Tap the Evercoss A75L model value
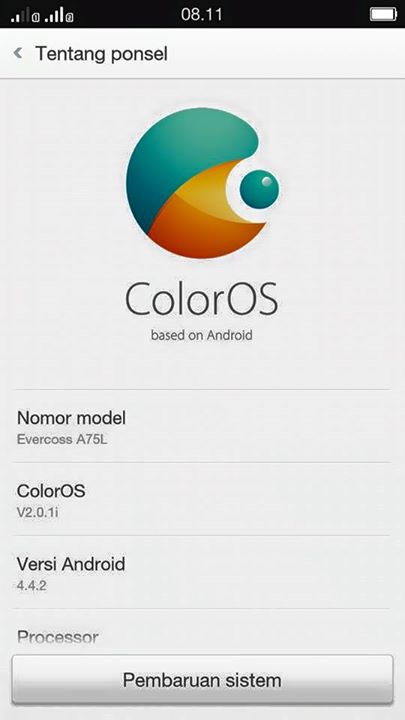This screenshot has width=405, height=720. [62, 439]
